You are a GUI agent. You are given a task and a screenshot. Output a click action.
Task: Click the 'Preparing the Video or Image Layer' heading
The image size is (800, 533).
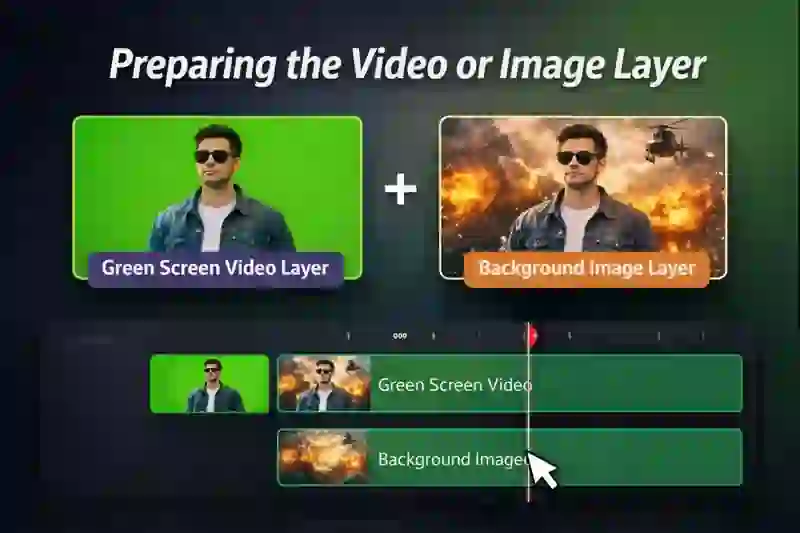coord(408,65)
